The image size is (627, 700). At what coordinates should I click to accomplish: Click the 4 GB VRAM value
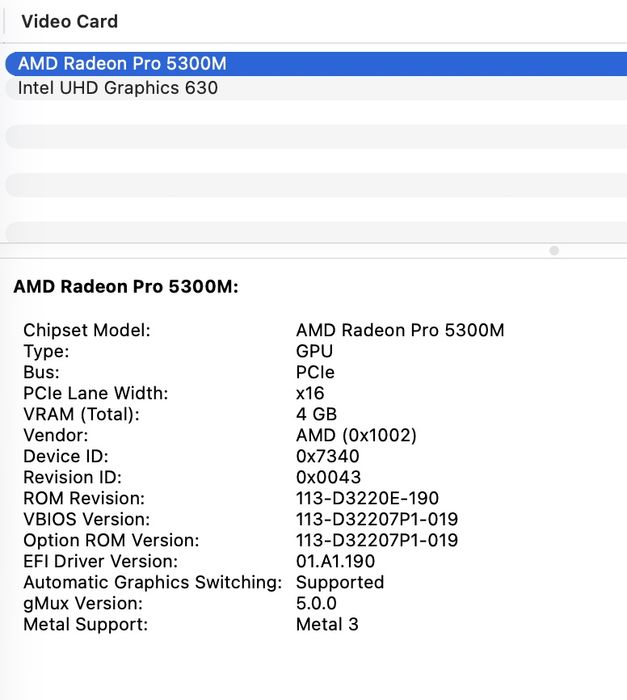[316, 414]
